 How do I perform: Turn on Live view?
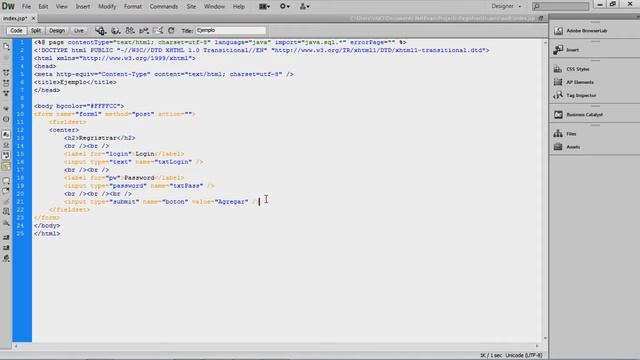[78, 31]
